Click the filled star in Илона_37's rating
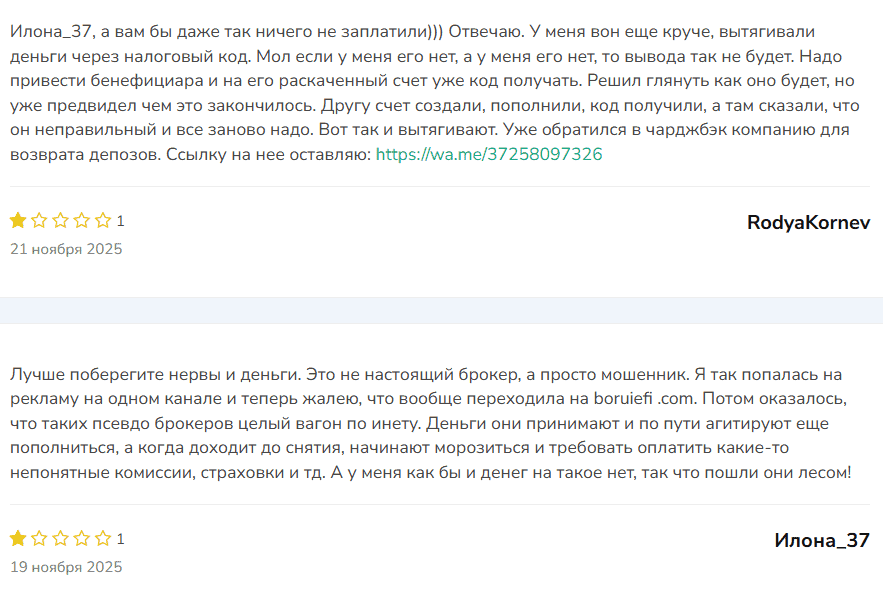 point(17,538)
